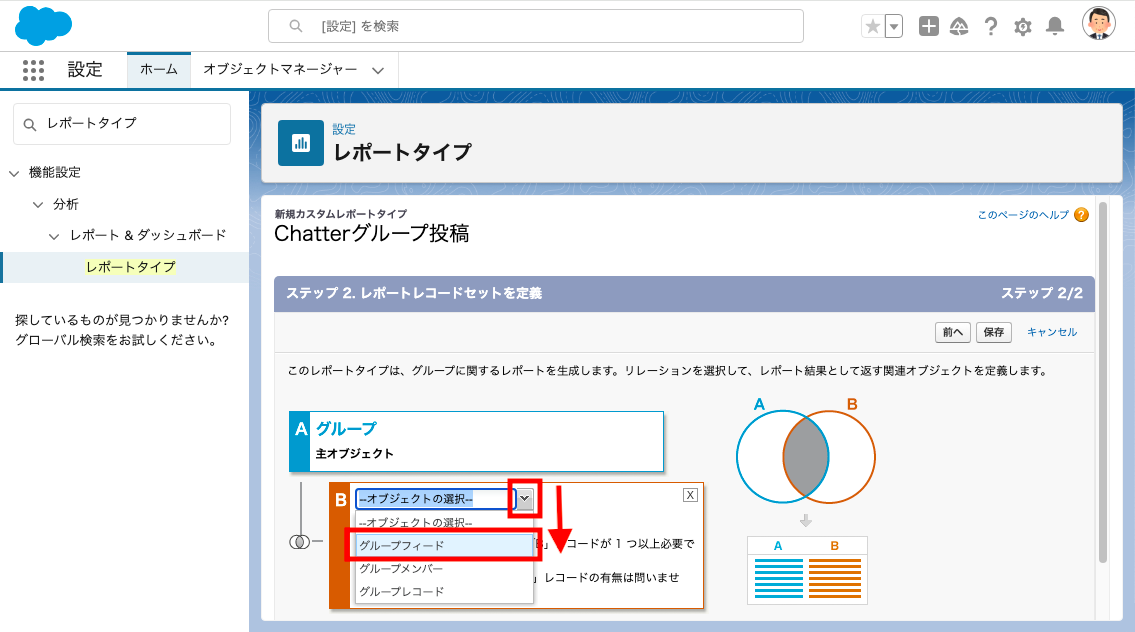Click the 前へ button
This screenshot has height=632, width=1135.
952,332
